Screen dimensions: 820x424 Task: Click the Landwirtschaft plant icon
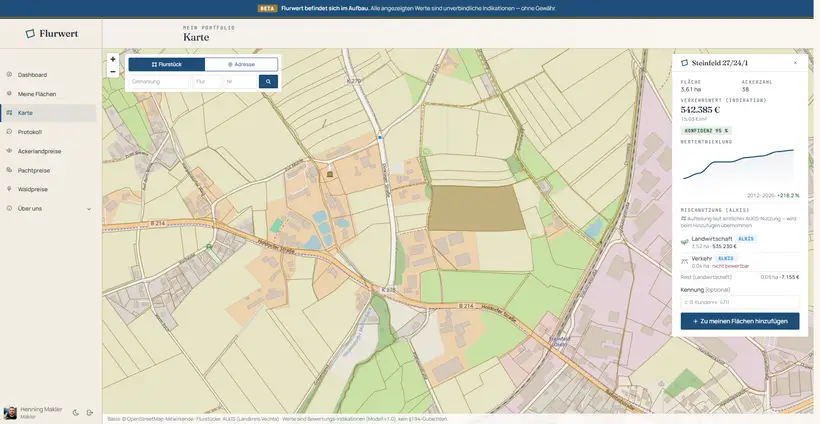pyautogui.click(x=684, y=243)
